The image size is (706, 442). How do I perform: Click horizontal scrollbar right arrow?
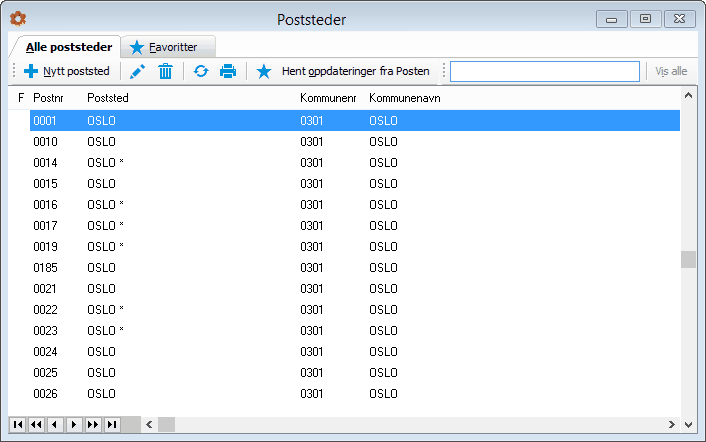click(x=671, y=424)
